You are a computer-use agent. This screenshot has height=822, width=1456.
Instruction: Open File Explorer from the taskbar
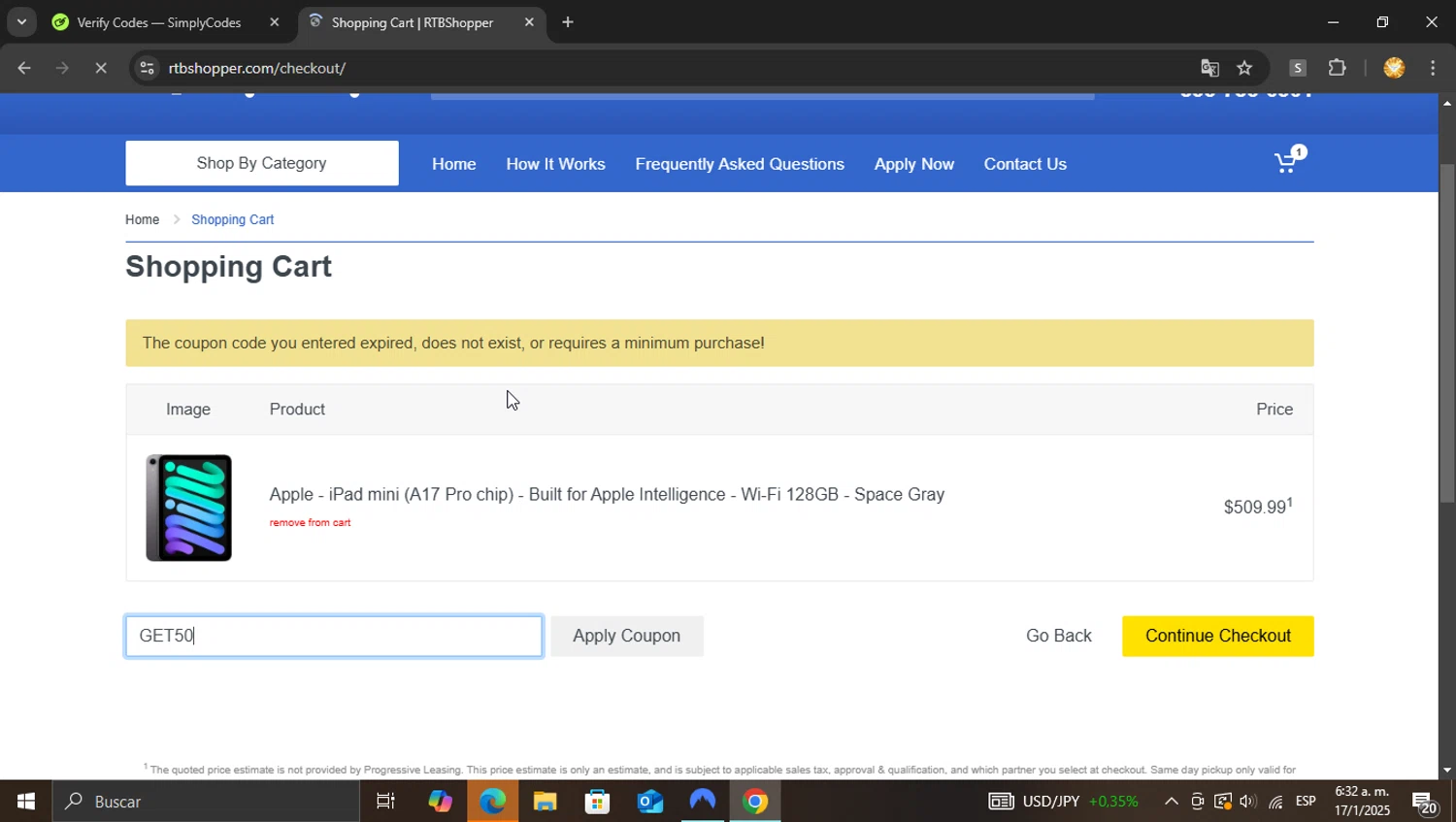coord(545,802)
